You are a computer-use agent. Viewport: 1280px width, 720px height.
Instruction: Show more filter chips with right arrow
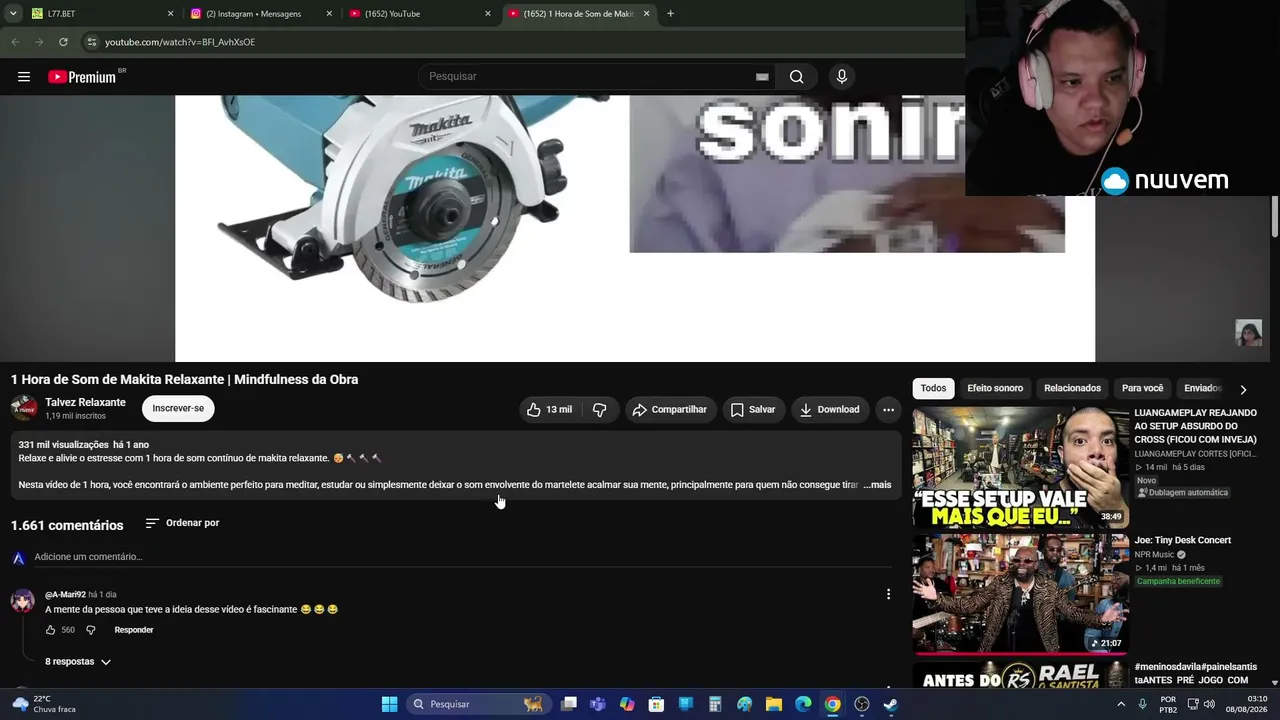coord(1243,389)
